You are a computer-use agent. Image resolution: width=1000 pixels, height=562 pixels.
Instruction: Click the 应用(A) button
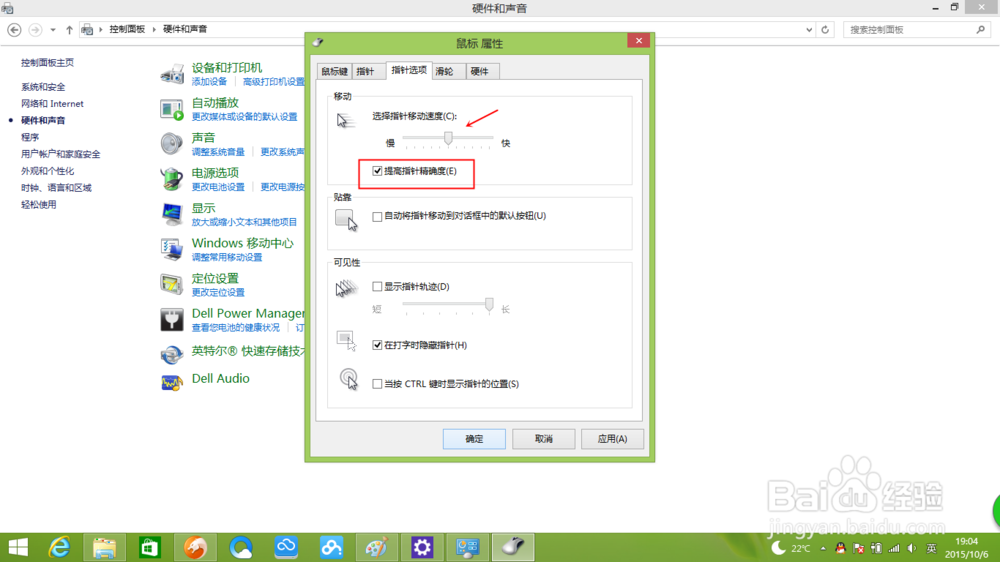[x=612, y=439]
